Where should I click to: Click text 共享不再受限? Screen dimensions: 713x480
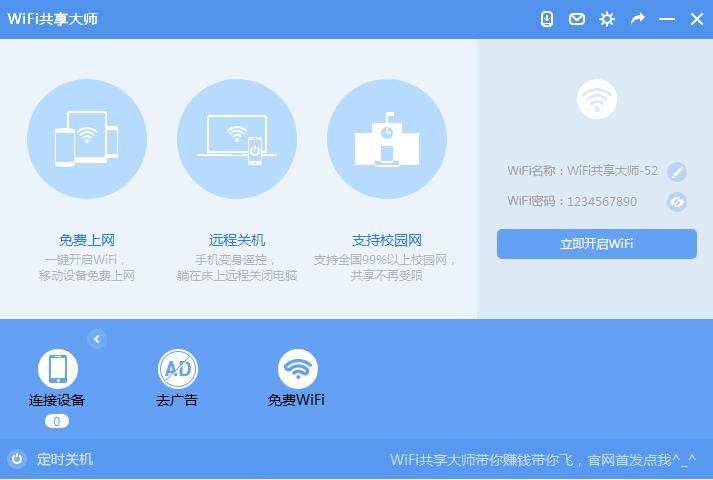point(387,275)
